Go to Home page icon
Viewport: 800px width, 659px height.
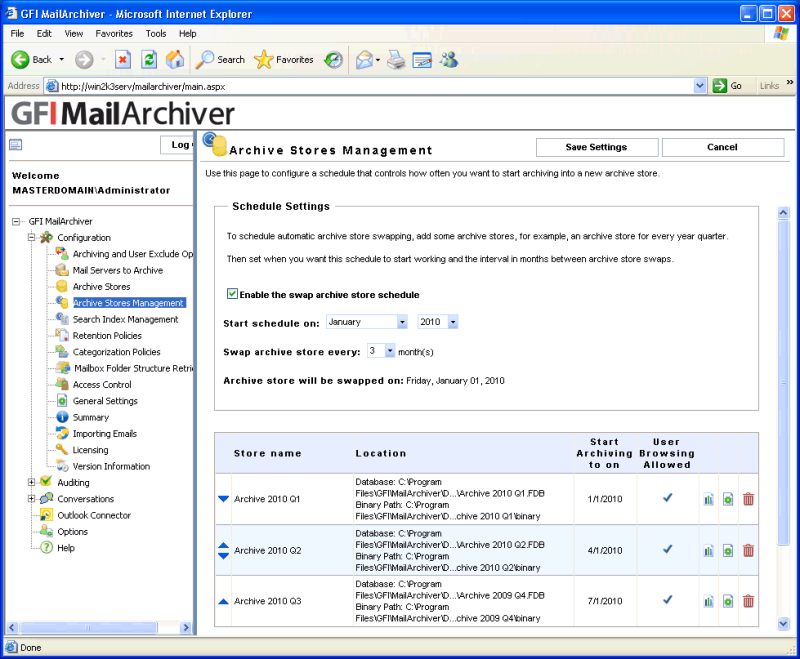coord(175,60)
